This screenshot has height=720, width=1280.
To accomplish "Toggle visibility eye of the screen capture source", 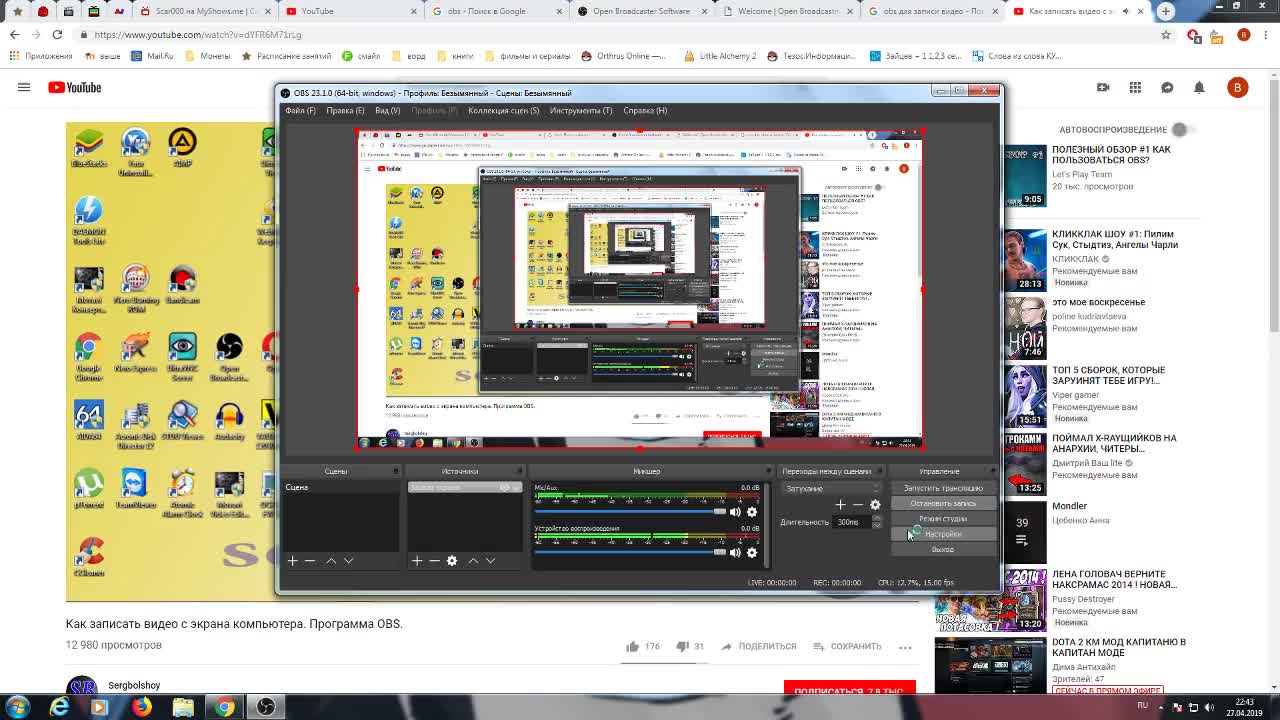I will coord(505,487).
